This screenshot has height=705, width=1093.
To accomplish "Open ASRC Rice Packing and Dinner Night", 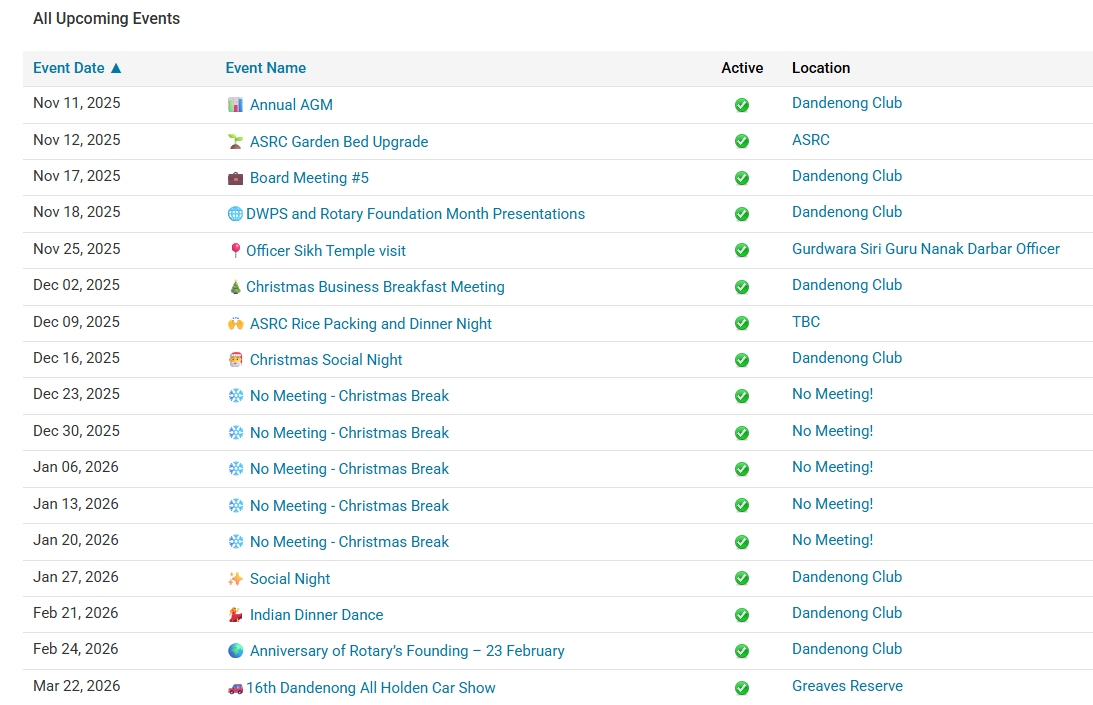I will 371,324.
